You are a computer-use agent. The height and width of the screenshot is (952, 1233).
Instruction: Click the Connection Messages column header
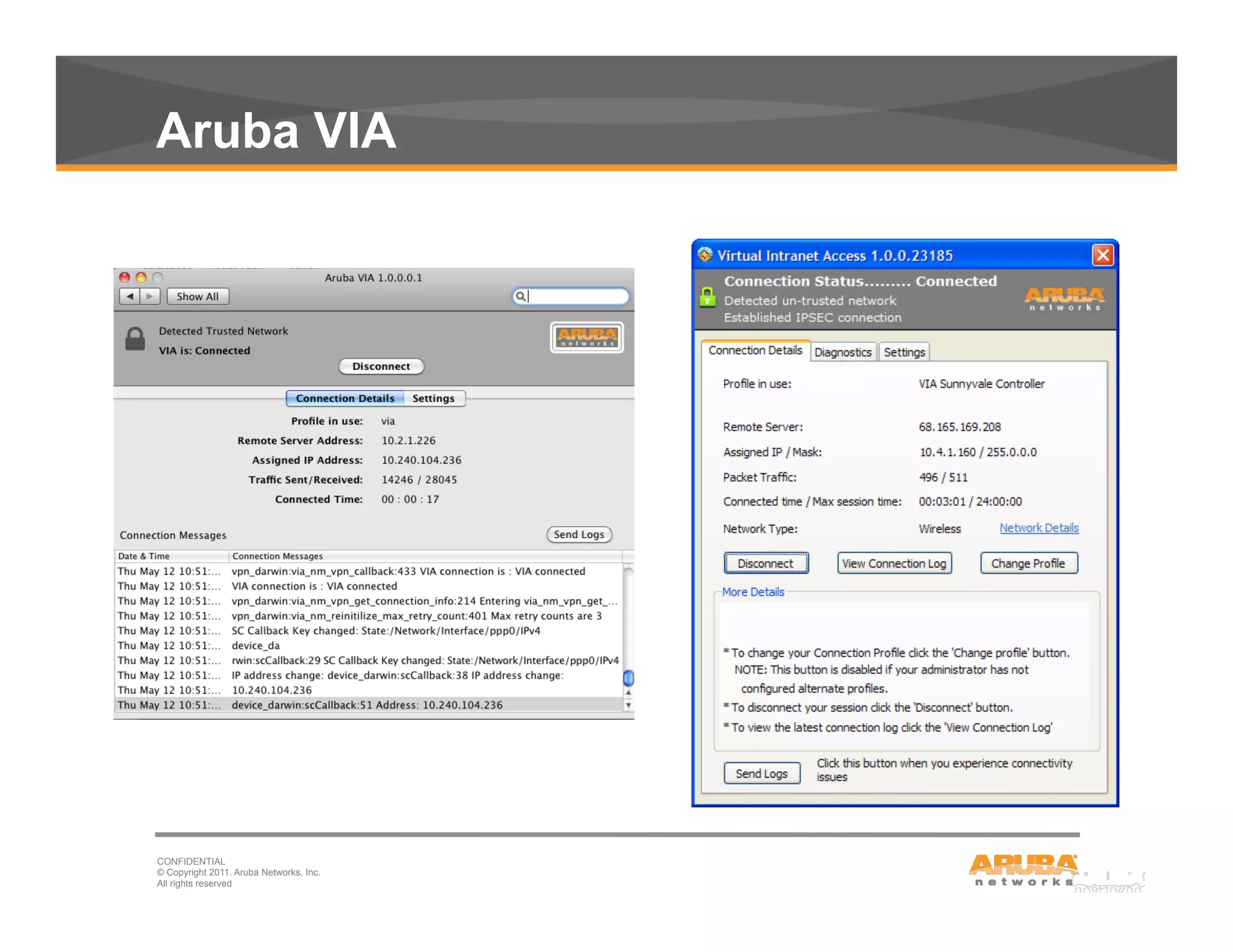tap(425, 556)
